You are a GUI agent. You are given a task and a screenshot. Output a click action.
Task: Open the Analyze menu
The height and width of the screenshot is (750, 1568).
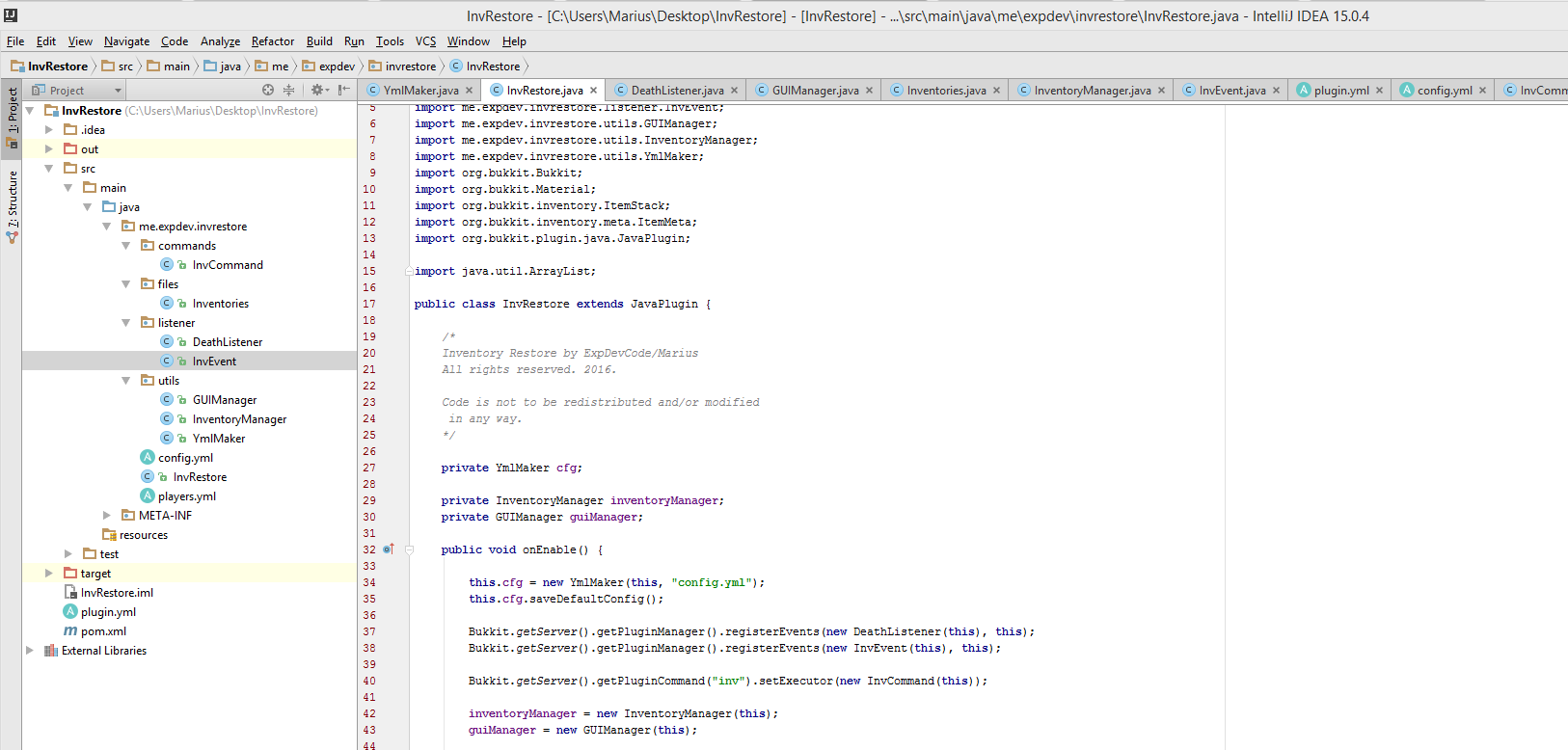pos(220,41)
